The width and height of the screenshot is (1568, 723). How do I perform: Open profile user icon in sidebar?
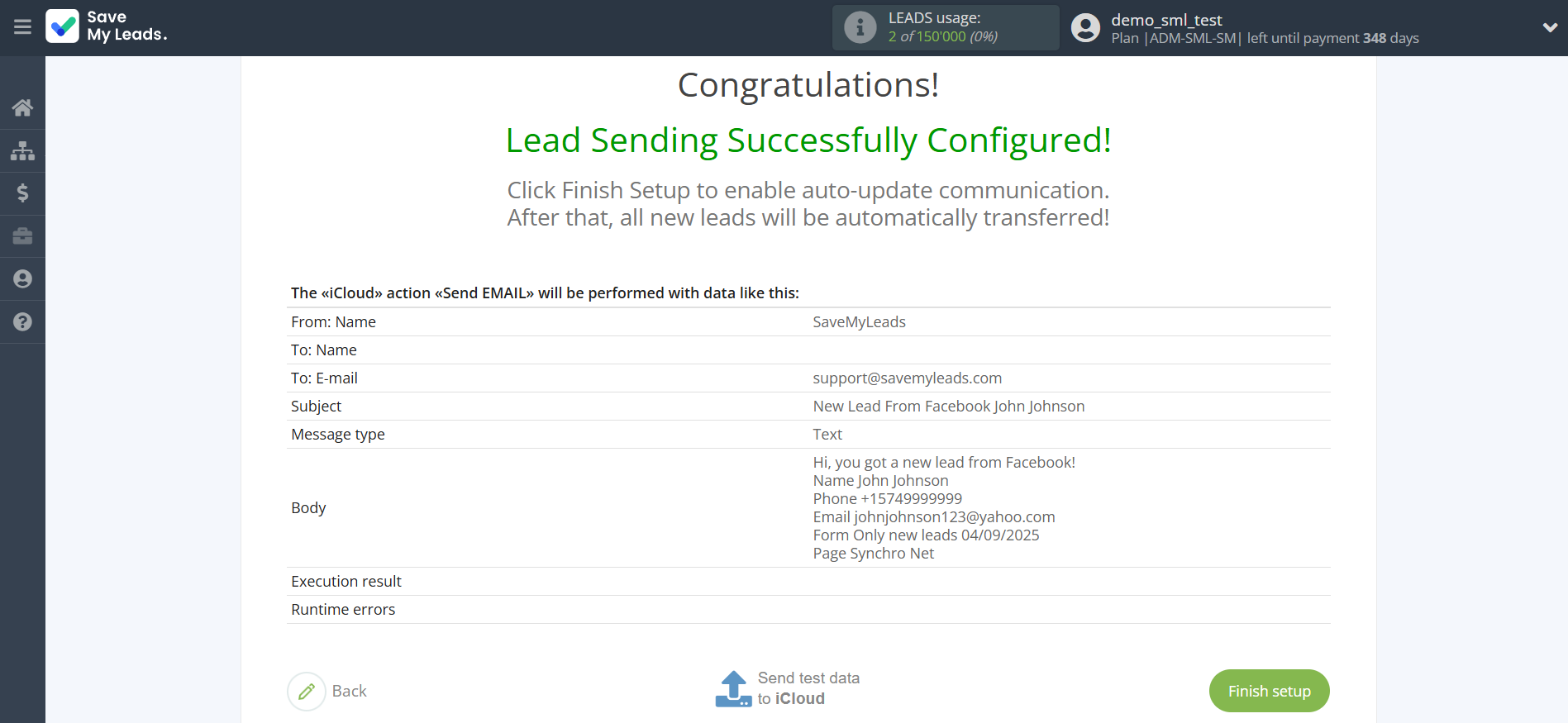point(22,279)
